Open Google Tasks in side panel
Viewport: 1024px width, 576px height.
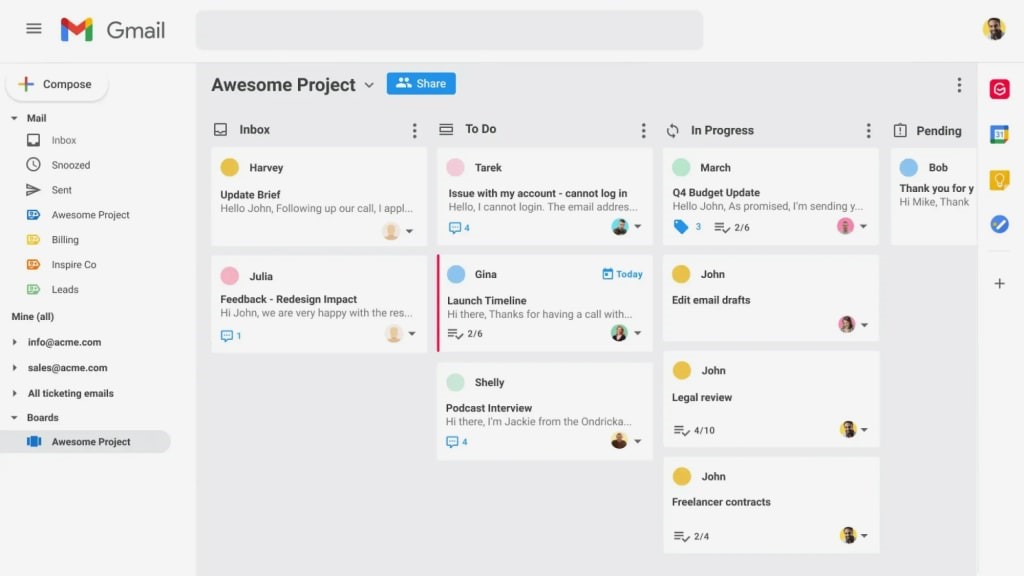click(999, 225)
